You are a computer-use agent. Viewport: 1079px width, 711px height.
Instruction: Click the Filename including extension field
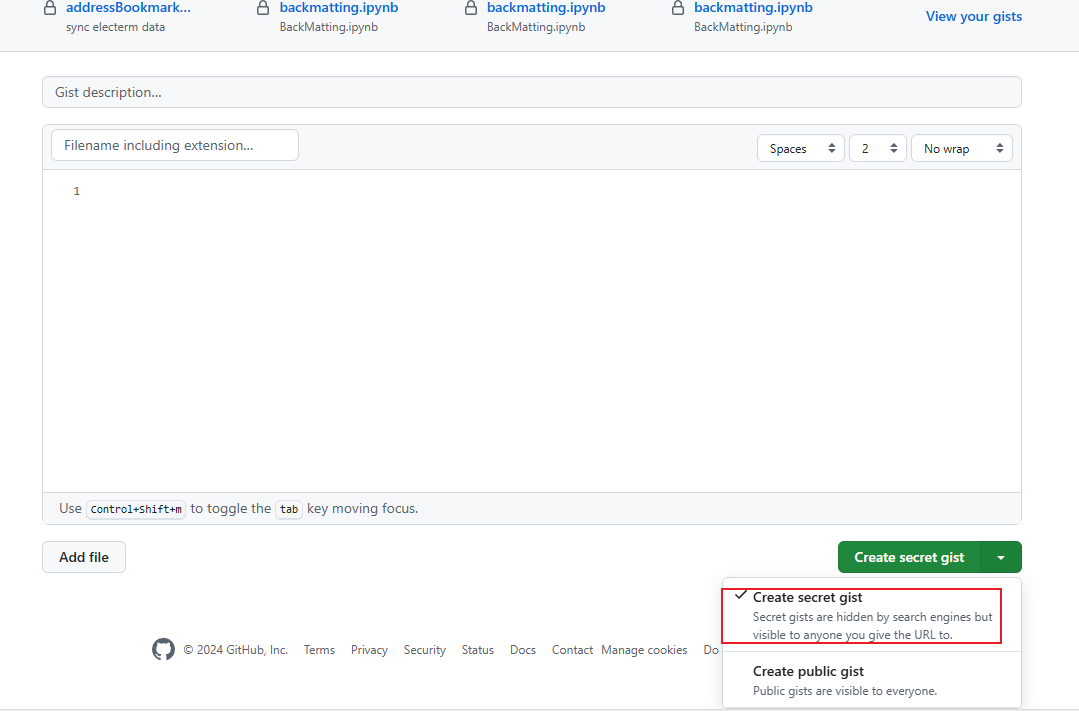175,145
